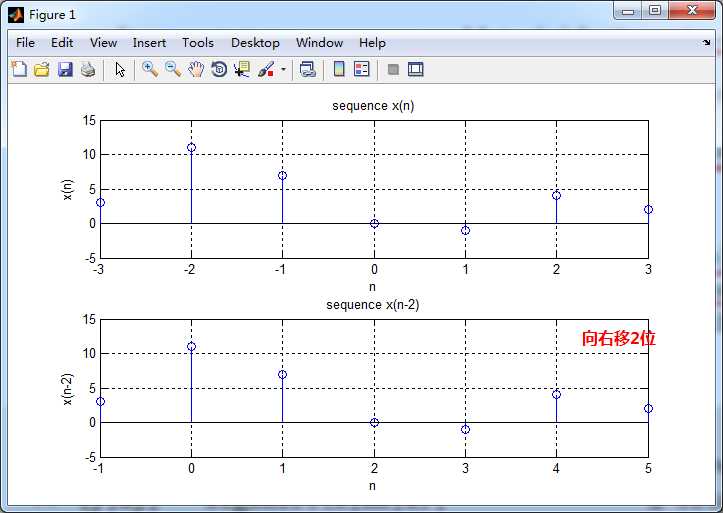Viewport: 723px width, 513px height.
Task: Click the New Figure toolbar icon
Action: point(19,70)
